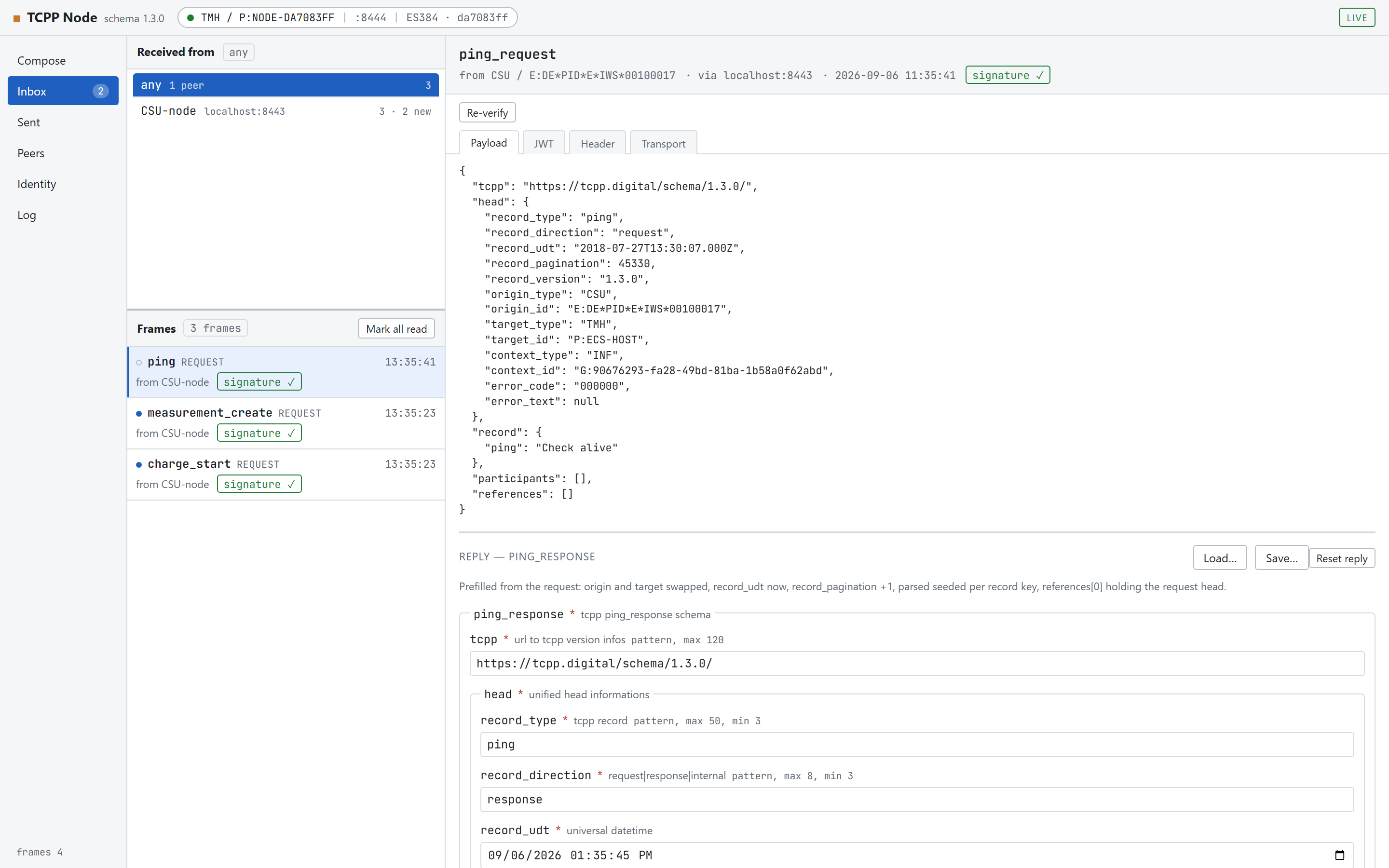
Task: Click the 'any' filter chip beside Received from
Action: click(238, 52)
